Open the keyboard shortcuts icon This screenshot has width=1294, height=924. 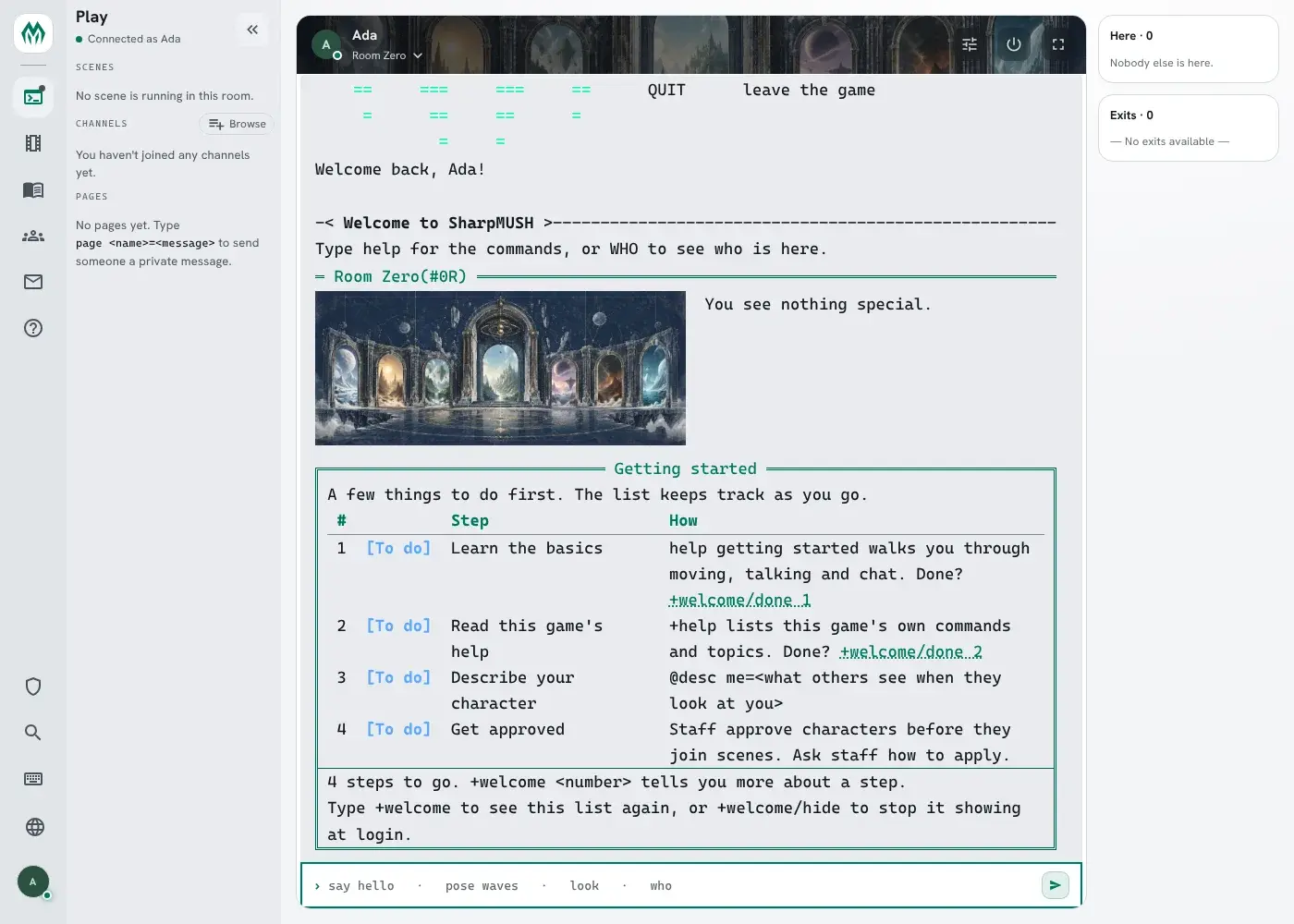click(x=33, y=779)
